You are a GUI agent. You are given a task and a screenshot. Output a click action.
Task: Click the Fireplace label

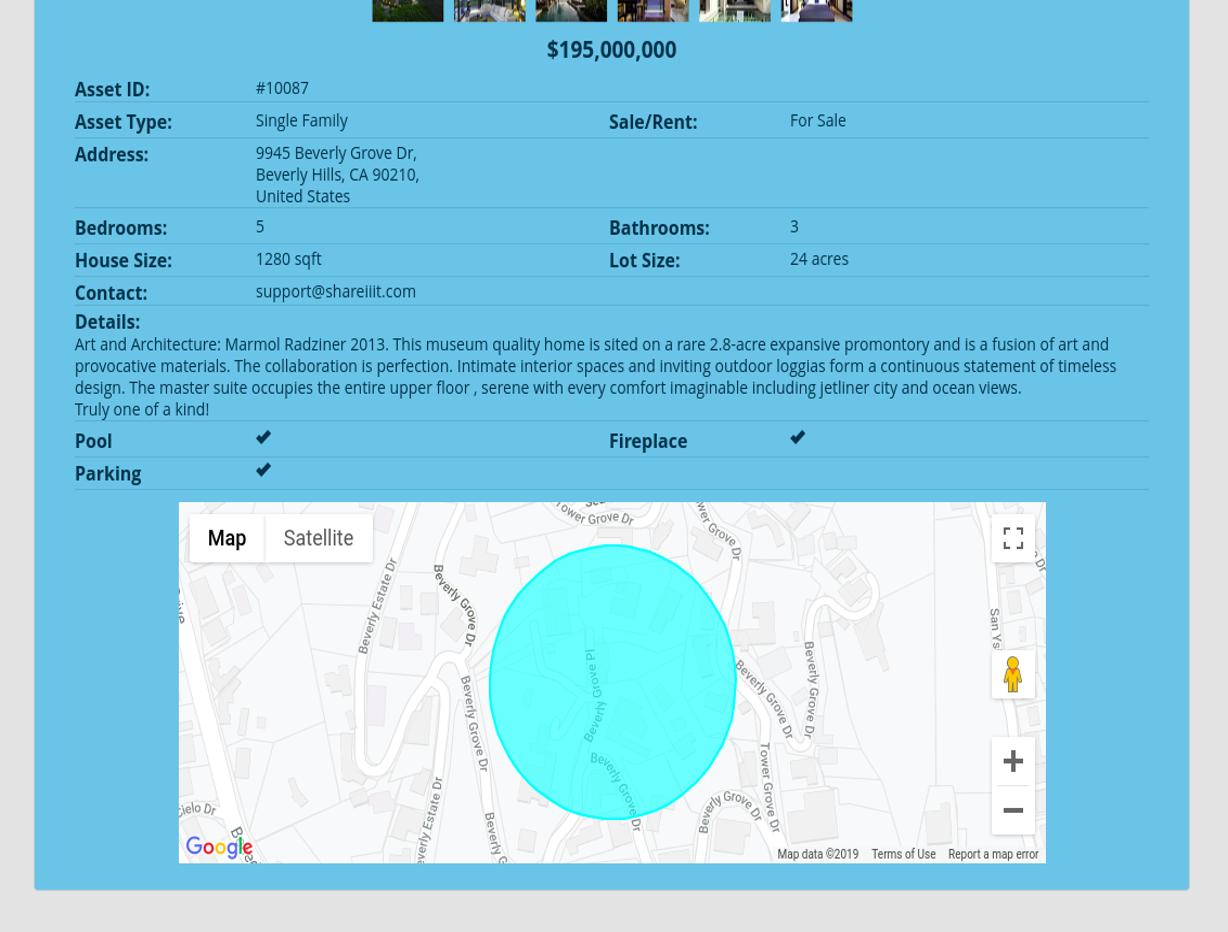coord(648,441)
